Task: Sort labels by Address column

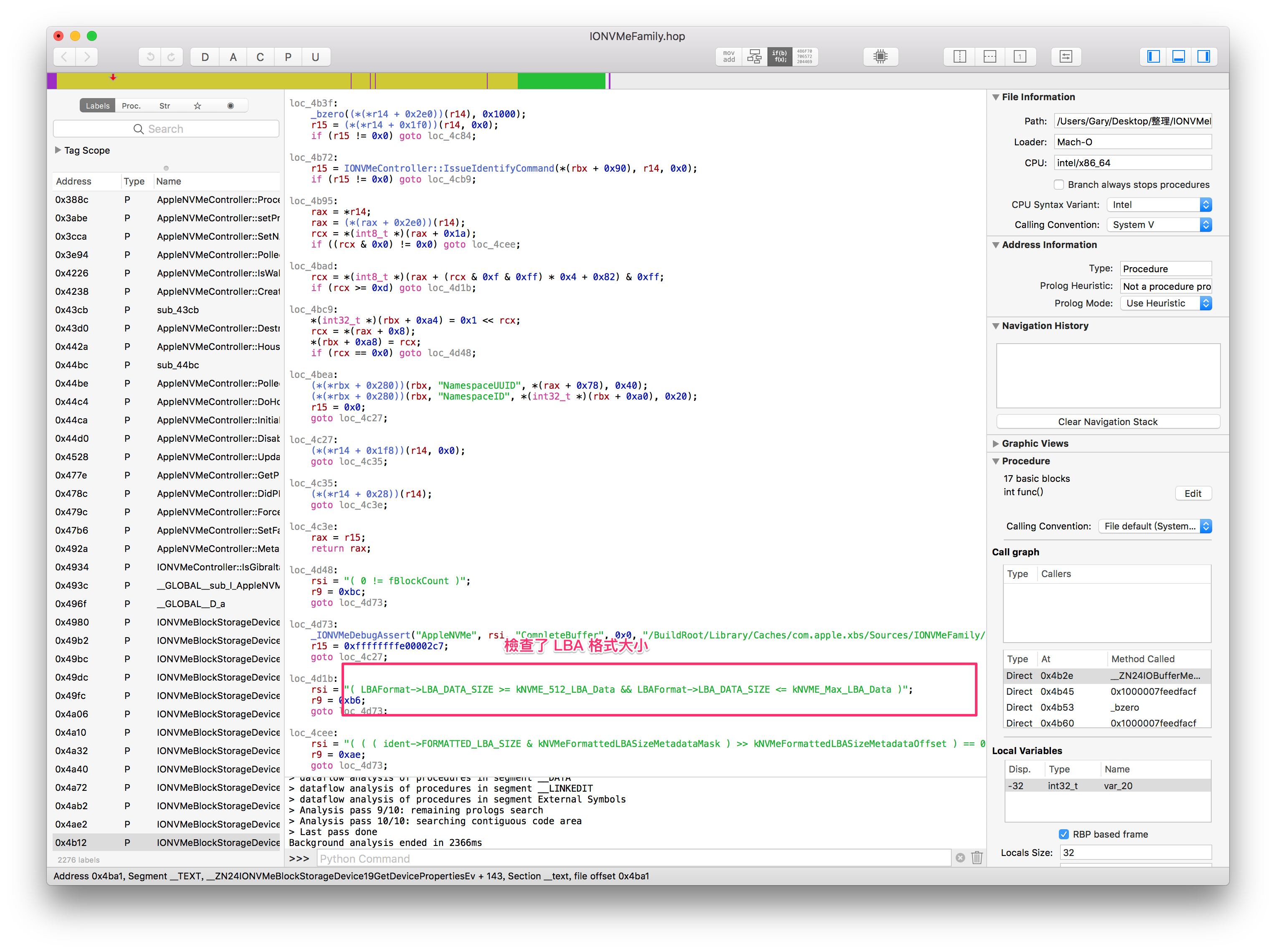Action: [86, 181]
